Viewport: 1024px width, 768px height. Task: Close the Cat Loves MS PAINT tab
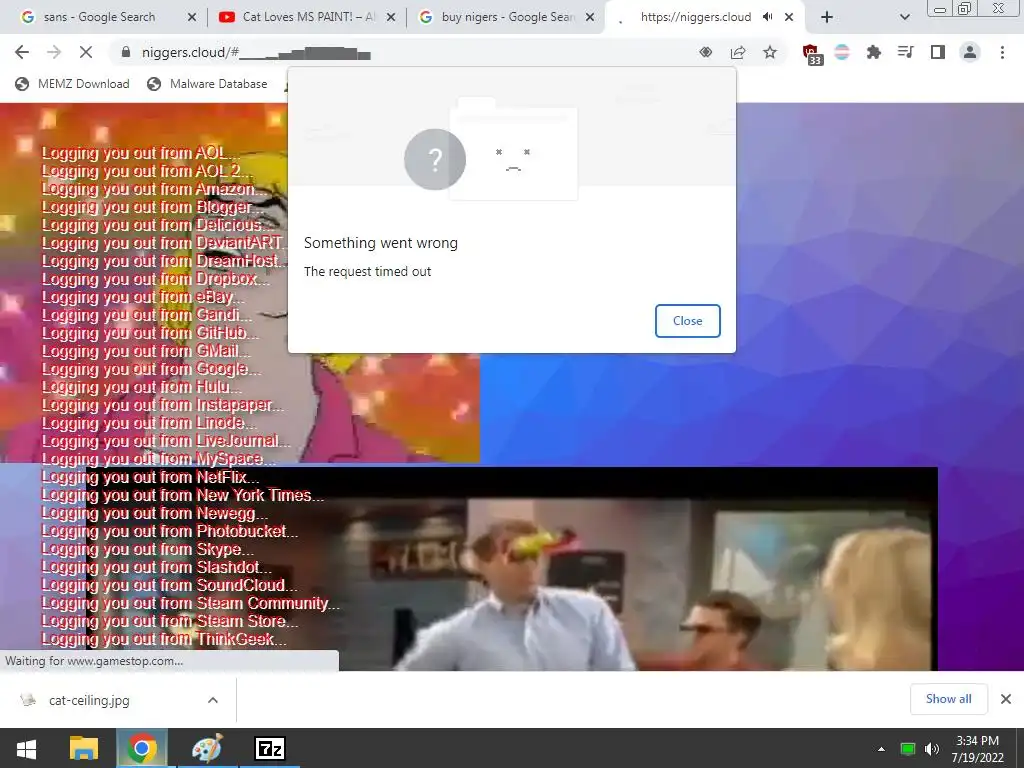[391, 17]
